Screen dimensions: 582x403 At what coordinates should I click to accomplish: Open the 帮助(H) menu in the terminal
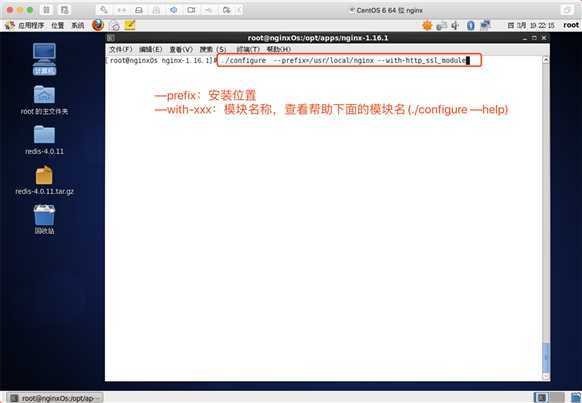(x=278, y=49)
